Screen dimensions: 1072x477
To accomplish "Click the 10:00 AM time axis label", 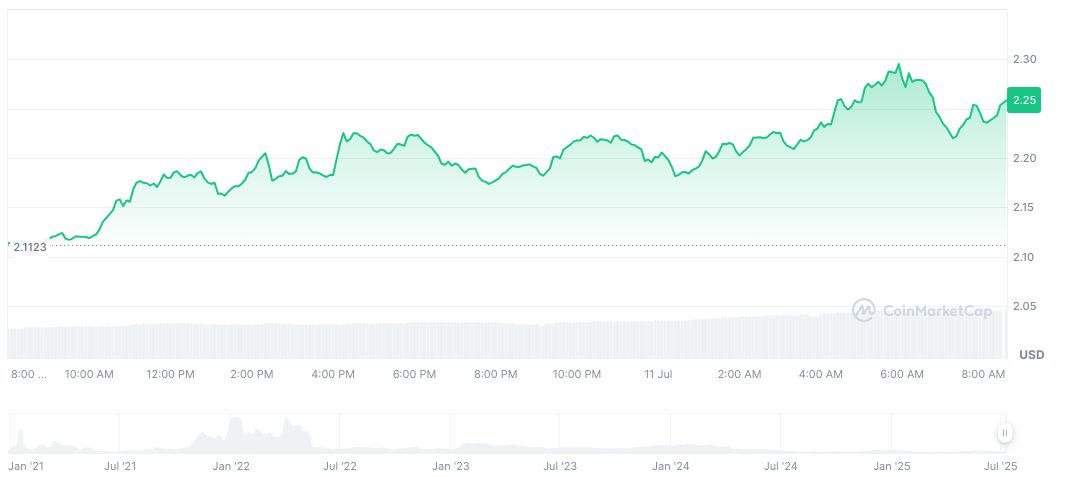I will pyautogui.click(x=89, y=374).
